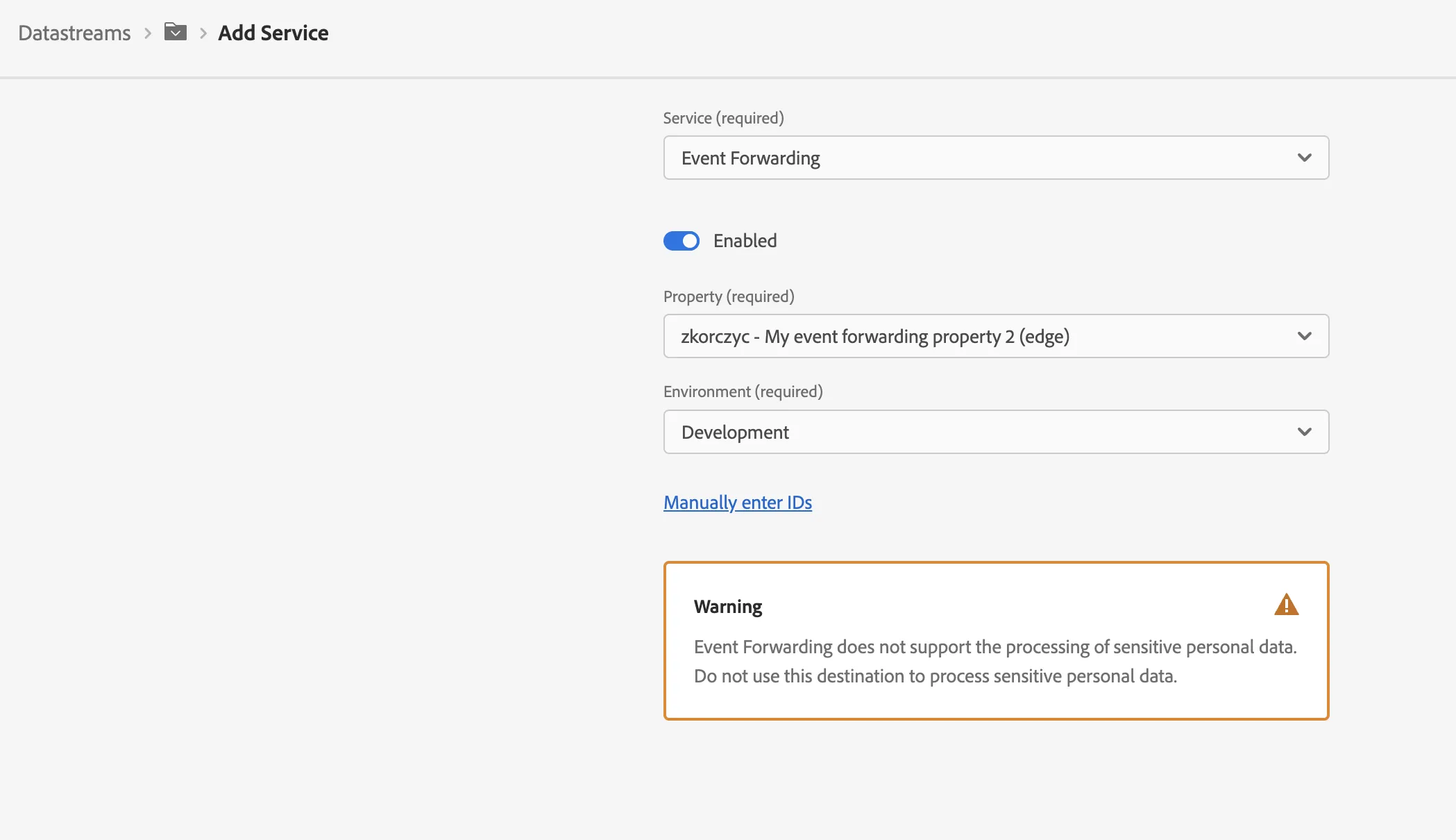Click the 'Property (required)' label

coord(729,296)
